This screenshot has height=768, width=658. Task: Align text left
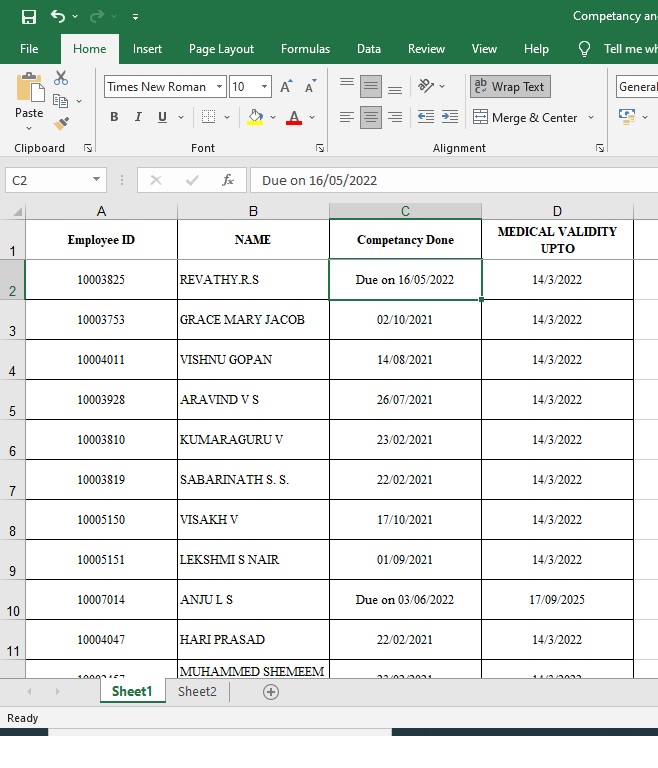click(347, 117)
